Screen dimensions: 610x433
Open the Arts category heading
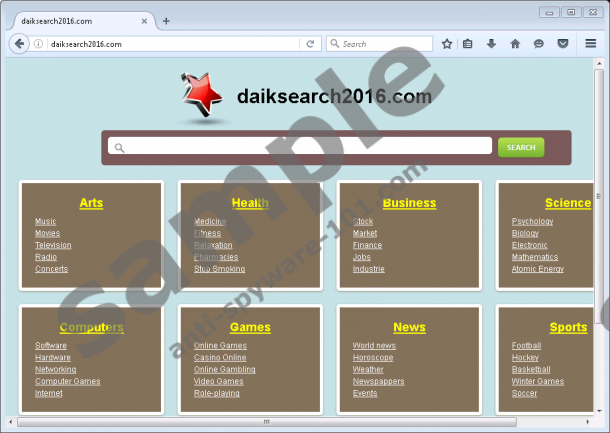(x=91, y=203)
